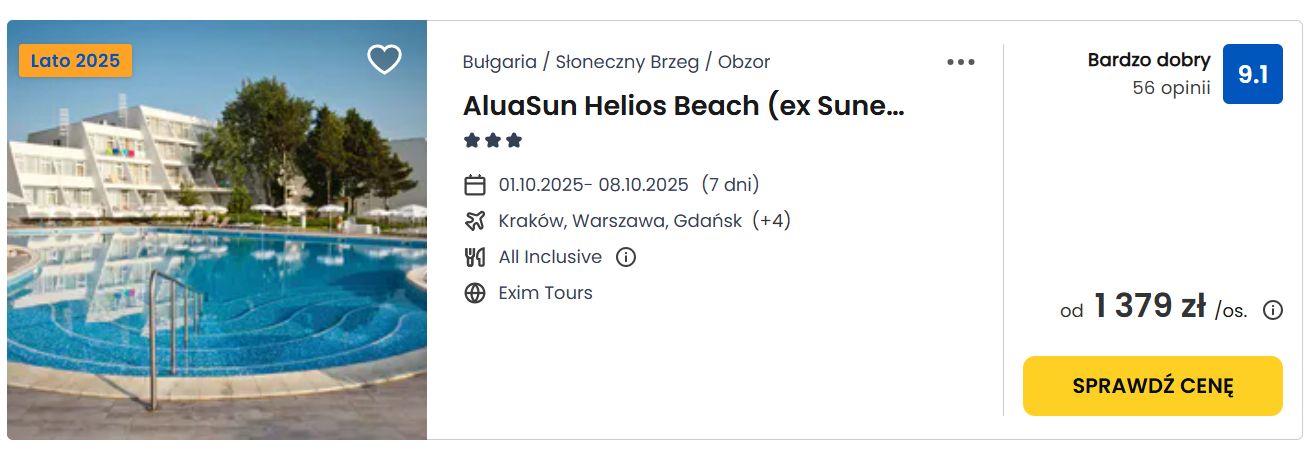Click the price info icon beside /os.
Screen dimensions: 1315x451
1273,310
